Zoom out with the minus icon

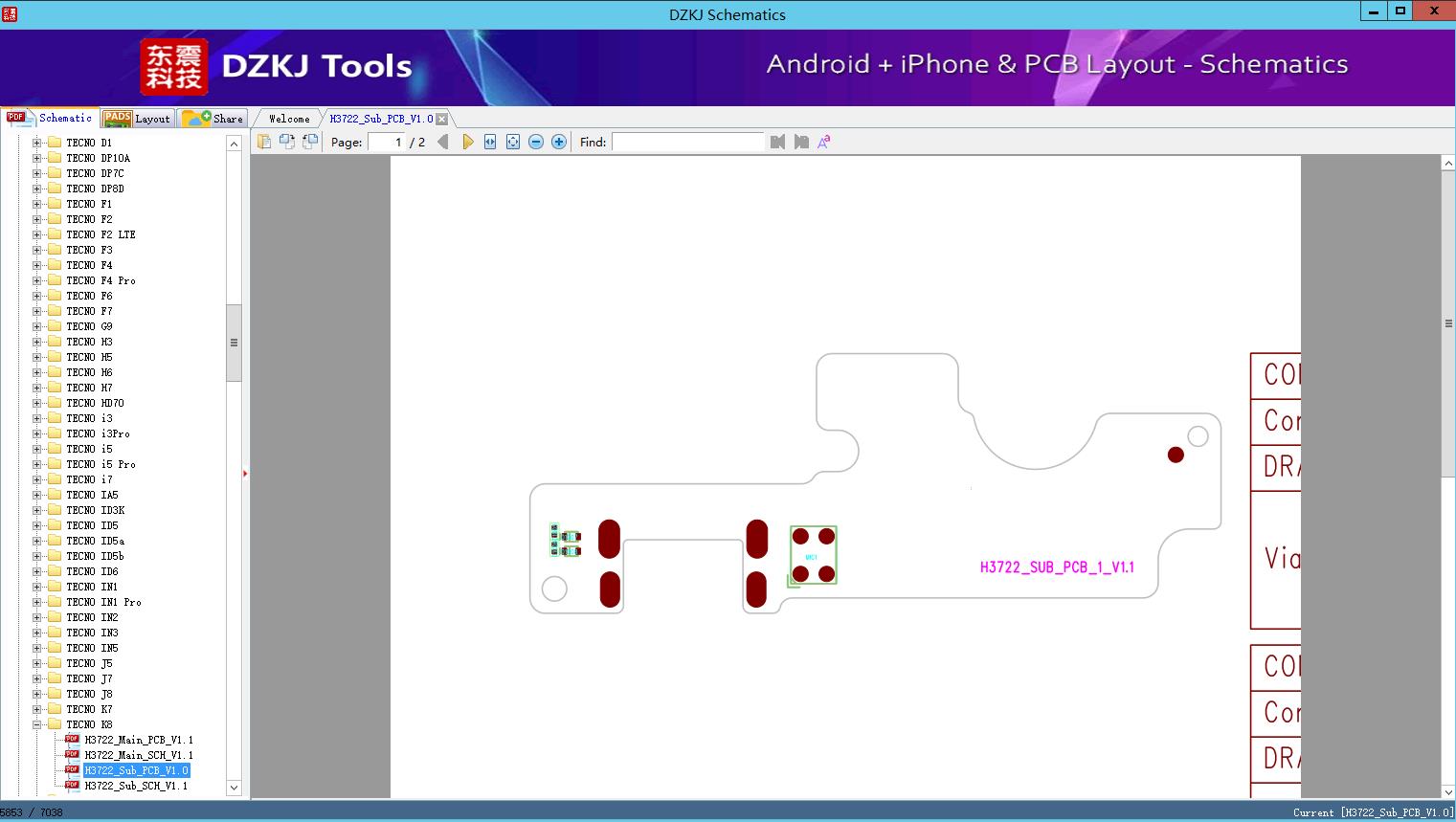536,142
